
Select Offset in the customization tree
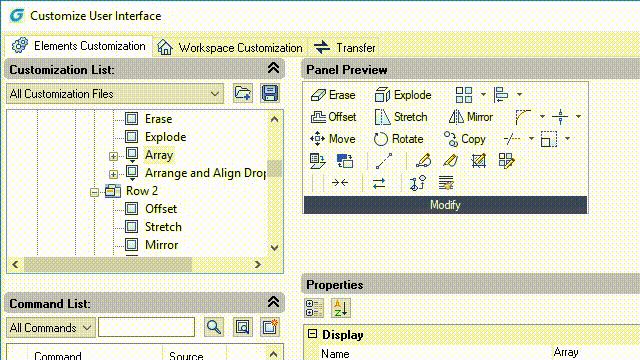coord(161,209)
